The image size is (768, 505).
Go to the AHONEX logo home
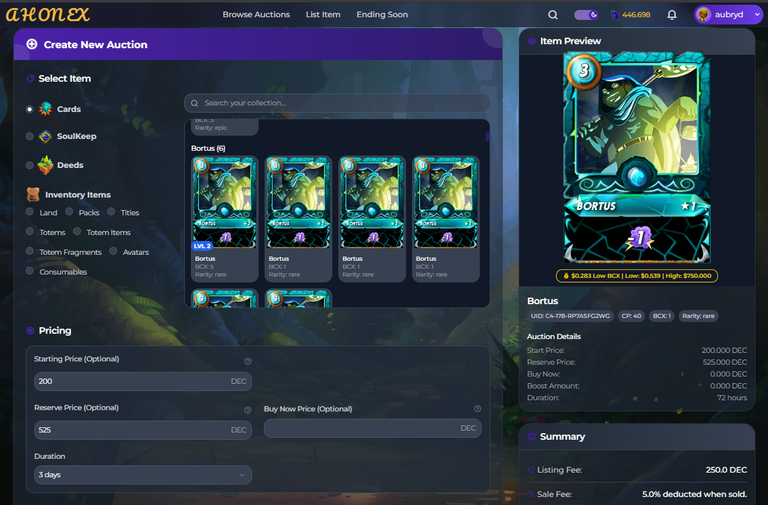click(x=48, y=15)
